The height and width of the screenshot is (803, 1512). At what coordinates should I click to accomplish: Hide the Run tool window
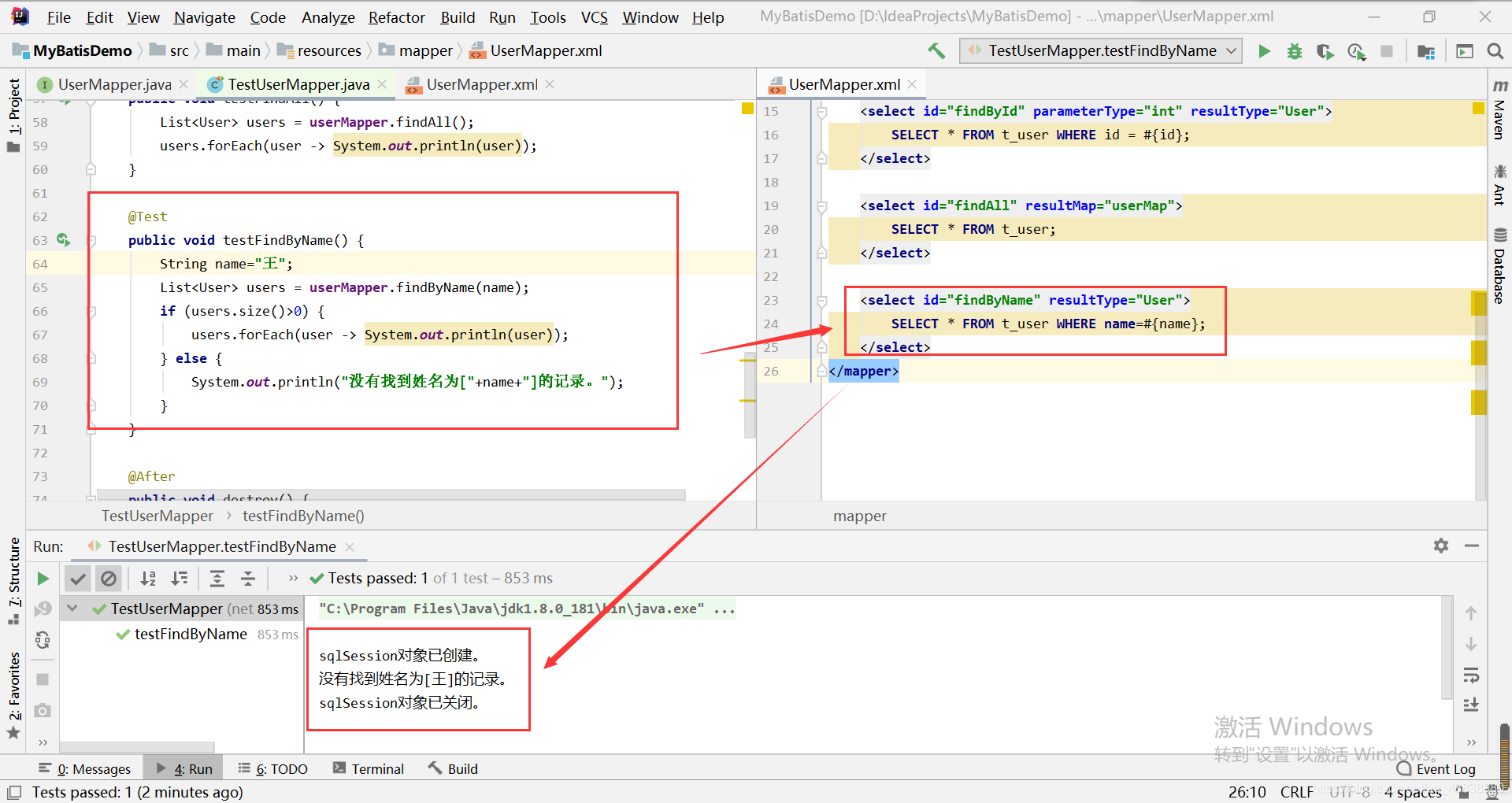(1471, 546)
